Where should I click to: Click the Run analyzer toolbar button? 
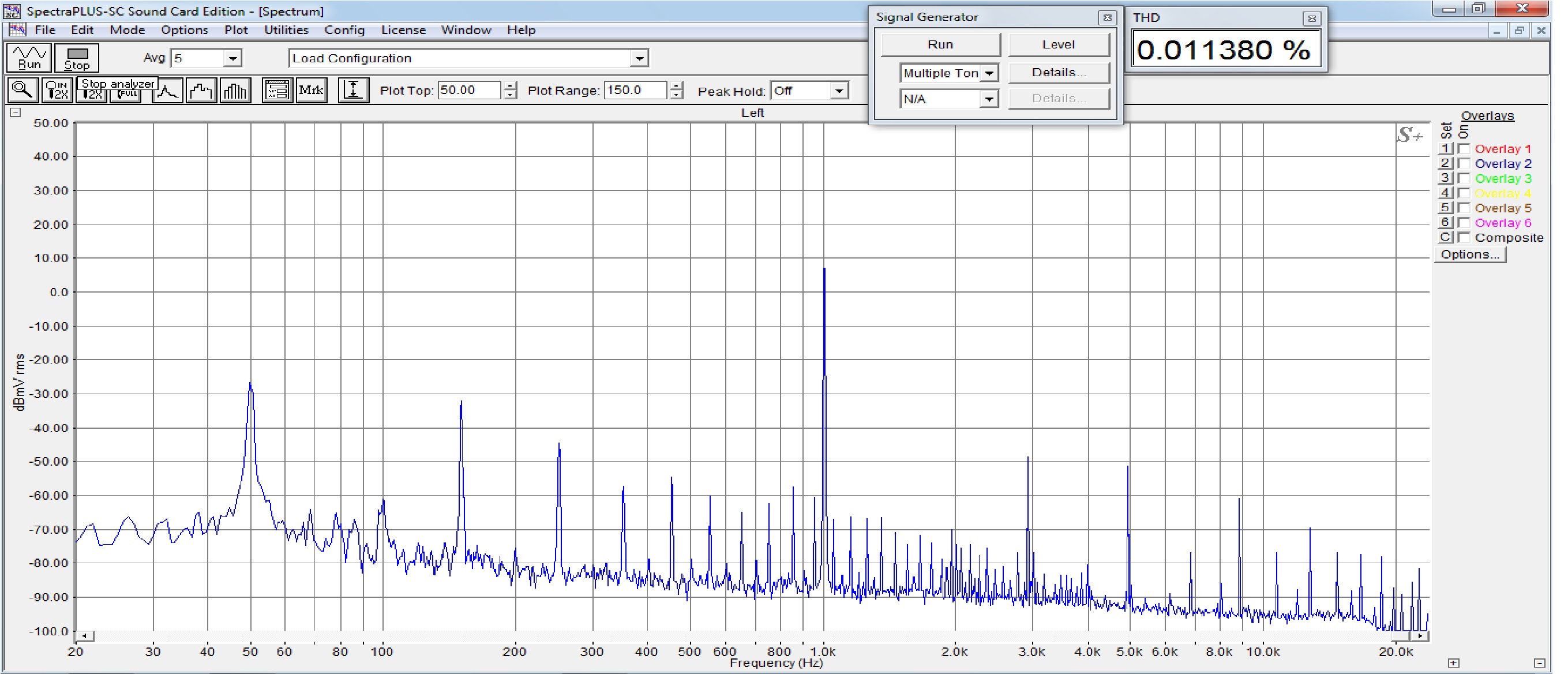pyautogui.click(x=29, y=57)
